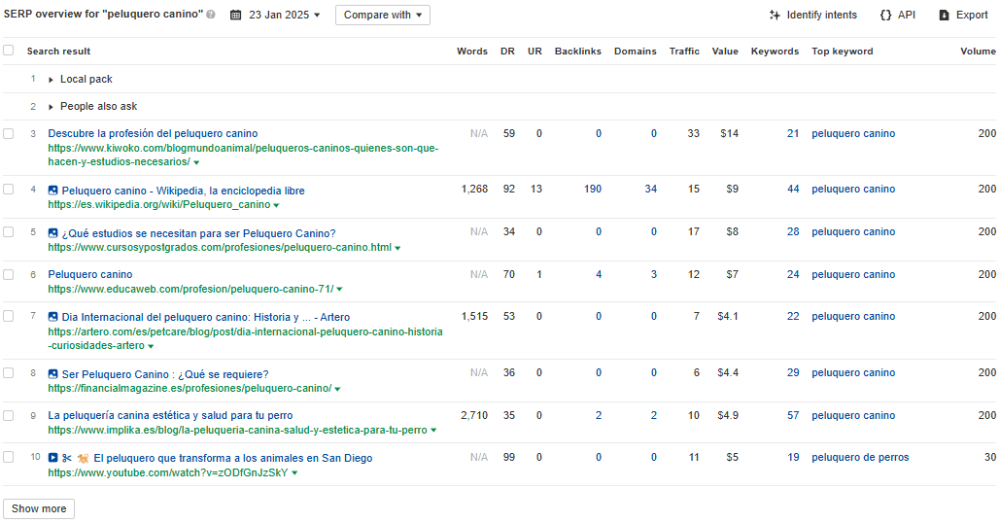Open the educaweb 'Peluquero canino' title link

pyautogui.click(x=90, y=274)
